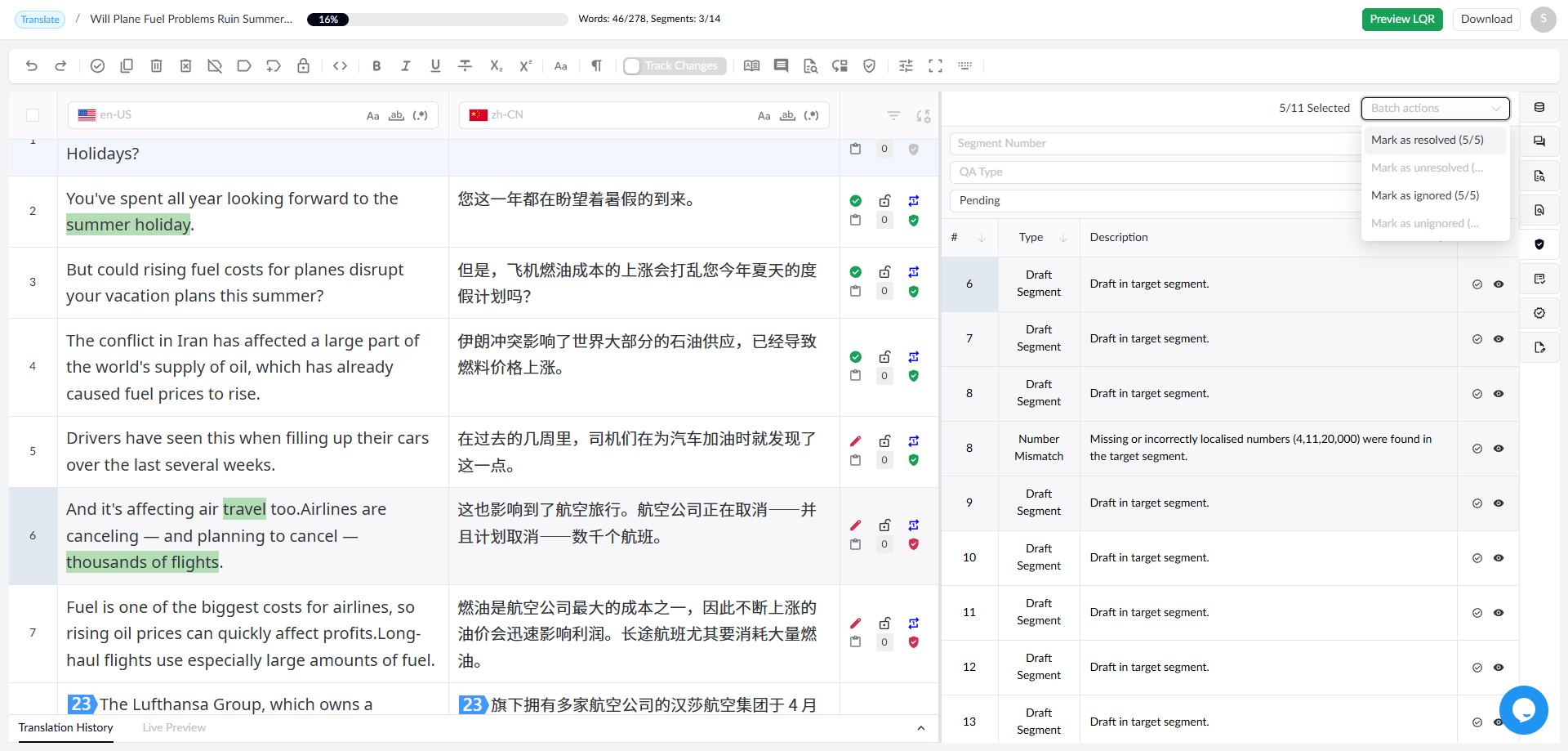Click the Chinese target text of segment 5

tap(637, 453)
